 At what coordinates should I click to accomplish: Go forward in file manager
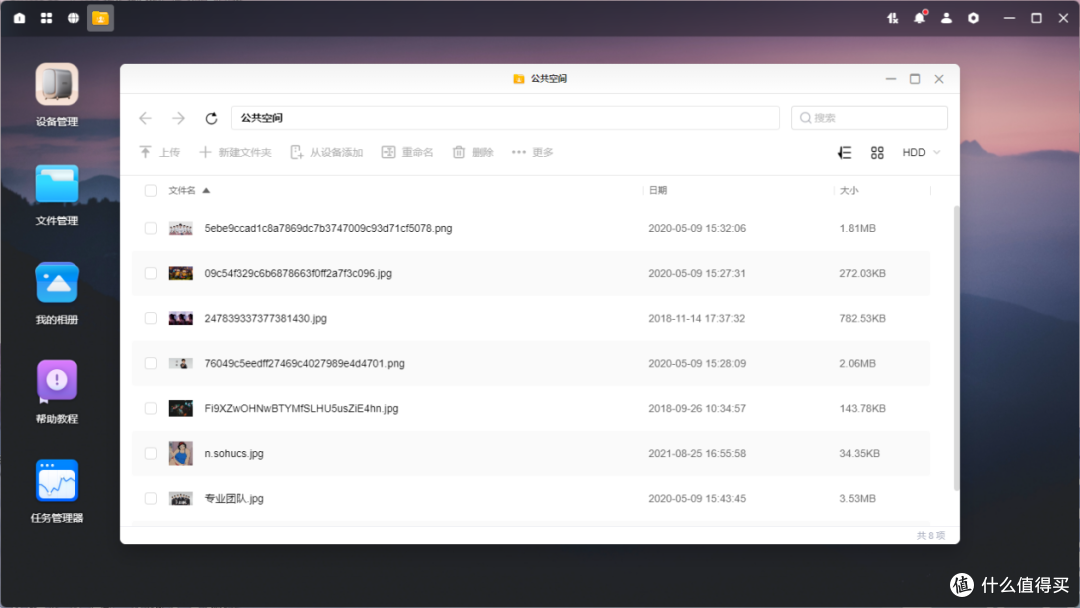pos(178,118)
